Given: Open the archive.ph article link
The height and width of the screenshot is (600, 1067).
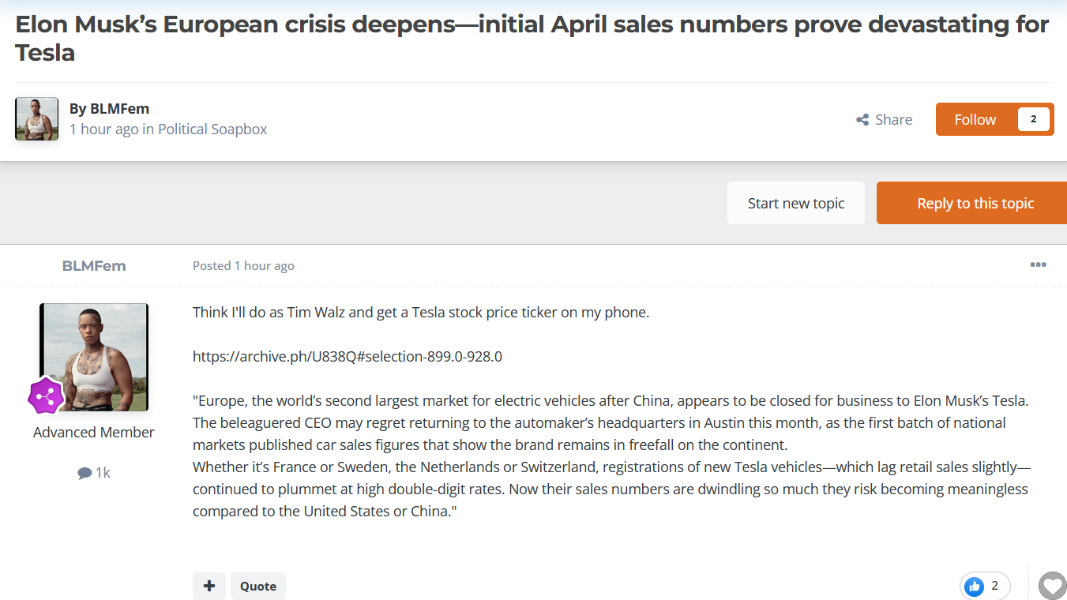Looking at the screenshot, I should [347, 356].
